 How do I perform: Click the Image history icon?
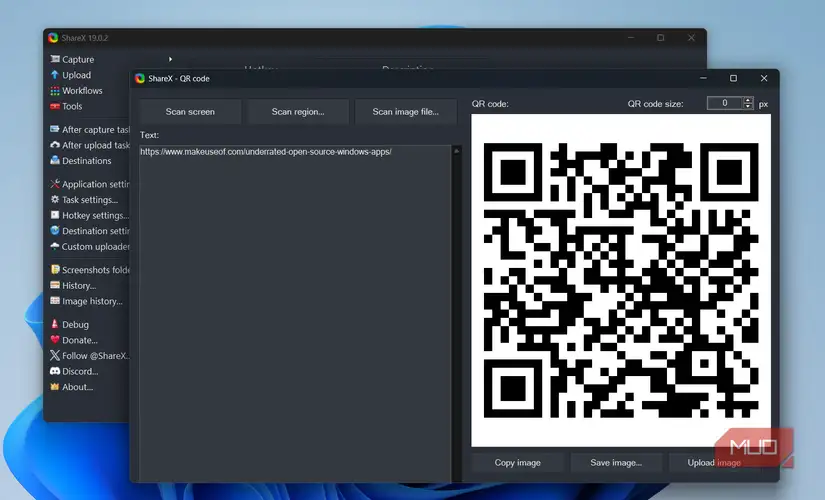coord(55,301)
